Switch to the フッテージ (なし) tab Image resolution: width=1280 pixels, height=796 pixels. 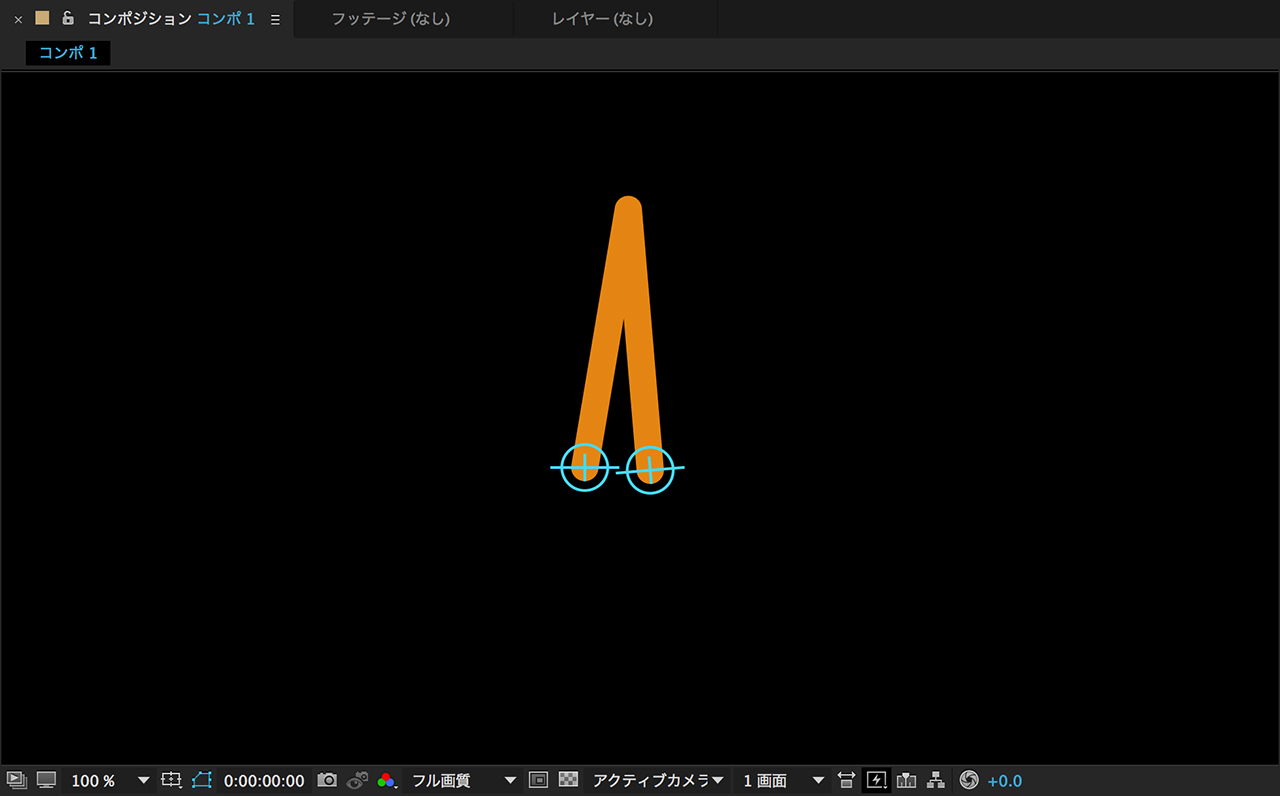(x=391, y=19)
